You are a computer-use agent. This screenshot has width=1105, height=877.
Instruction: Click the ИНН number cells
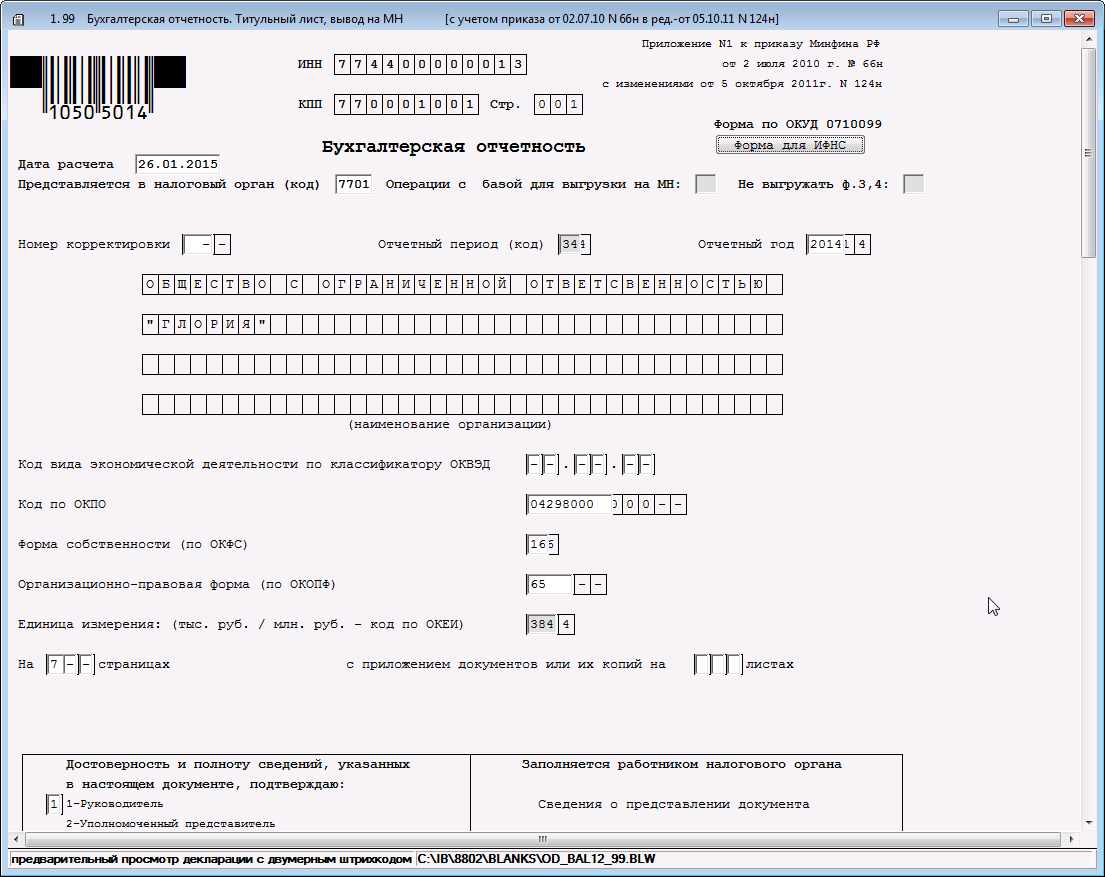tap(430, 65)
